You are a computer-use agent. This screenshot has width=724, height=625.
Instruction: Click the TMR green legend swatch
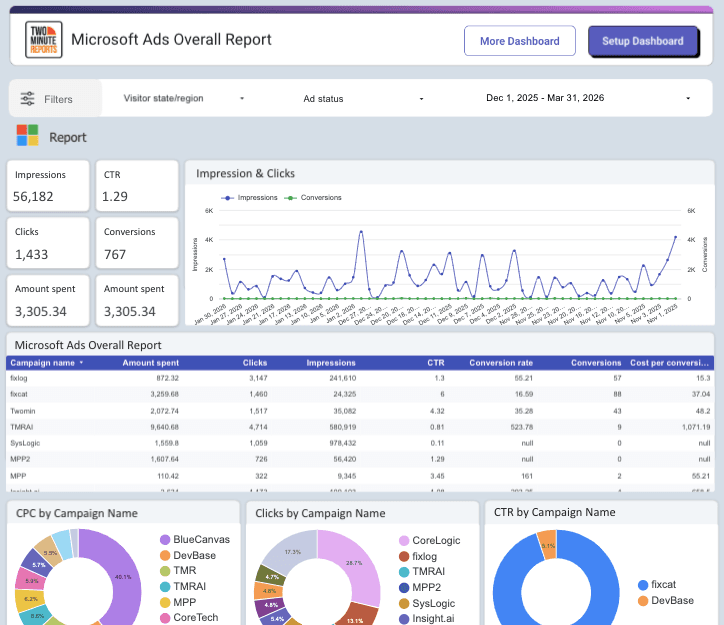coord(165,571)
